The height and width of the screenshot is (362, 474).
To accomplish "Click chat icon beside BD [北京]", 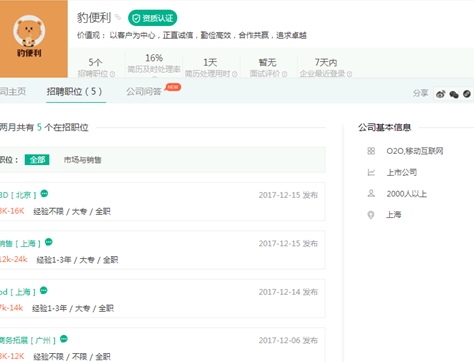I will tap(44, 193).
